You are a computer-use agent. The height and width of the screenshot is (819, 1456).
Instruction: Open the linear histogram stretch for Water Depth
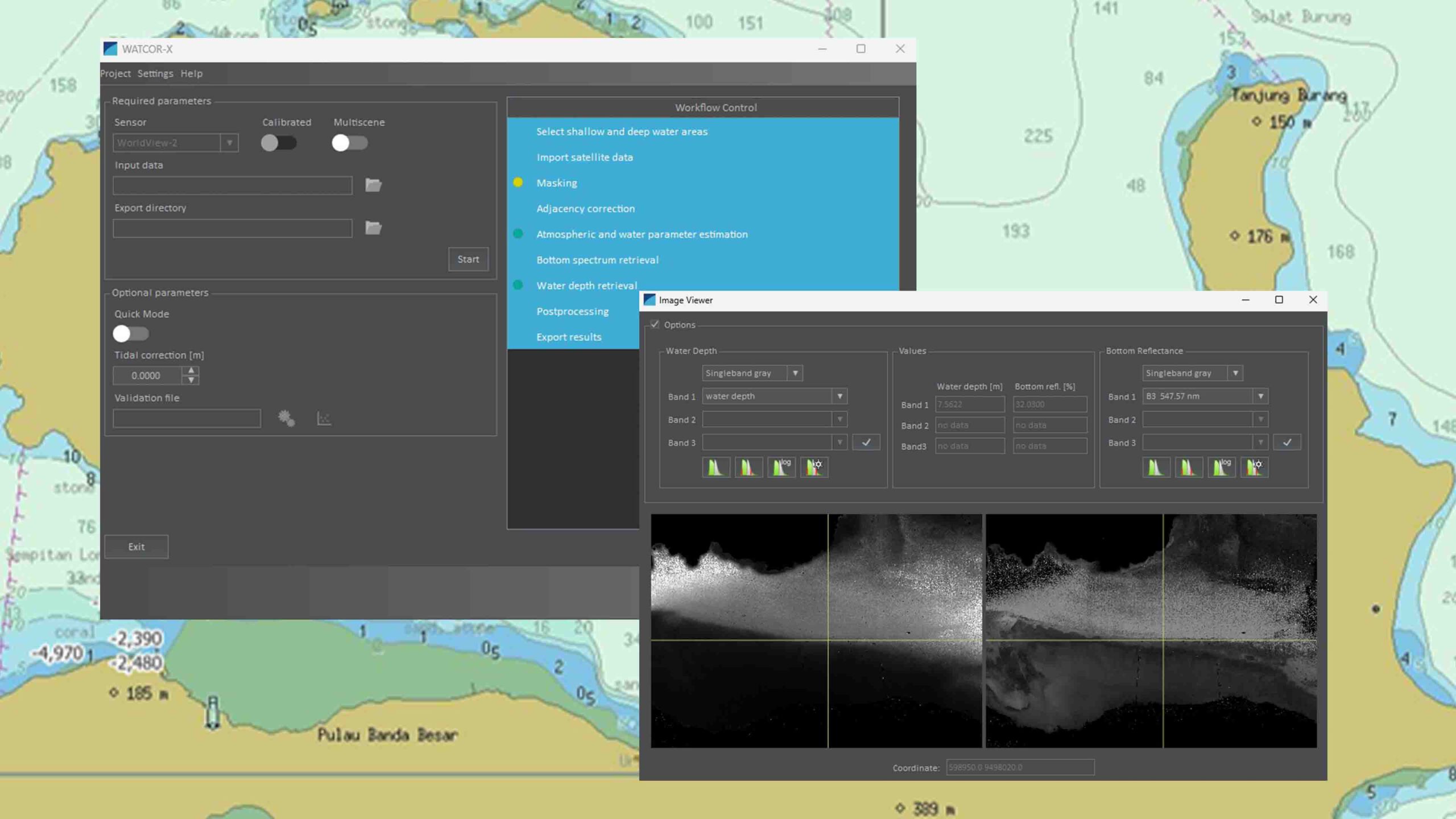(x=716, y=467)
